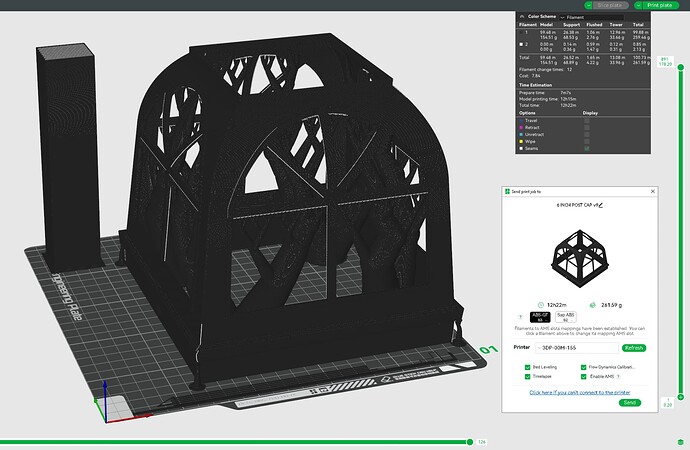Open the Print plate dropdown arrow
This screenshot has width=690, height=450.
click(x=639, y=5)
